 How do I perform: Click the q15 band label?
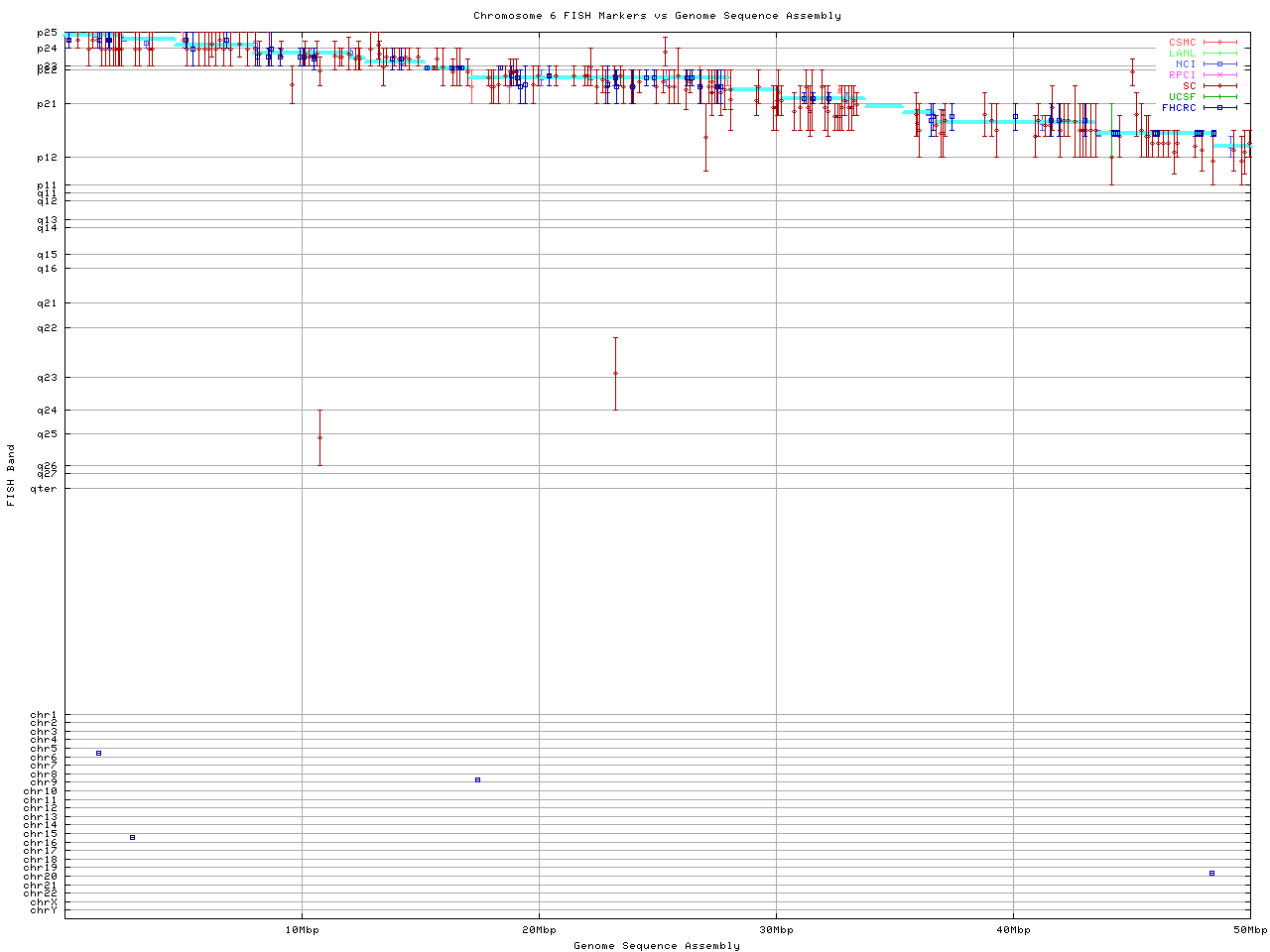coord(48,255)
